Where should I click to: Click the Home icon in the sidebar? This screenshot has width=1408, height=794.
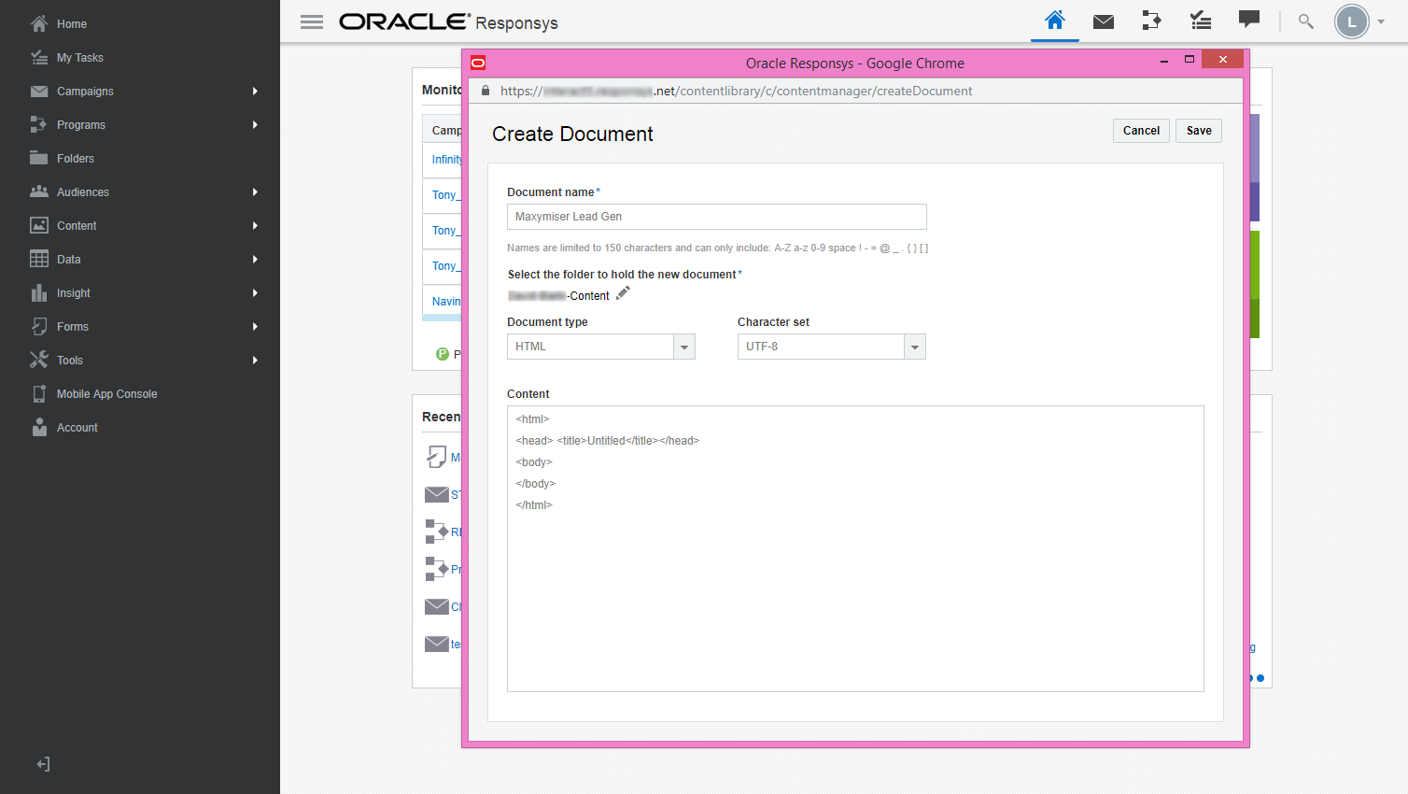(39, 24)
